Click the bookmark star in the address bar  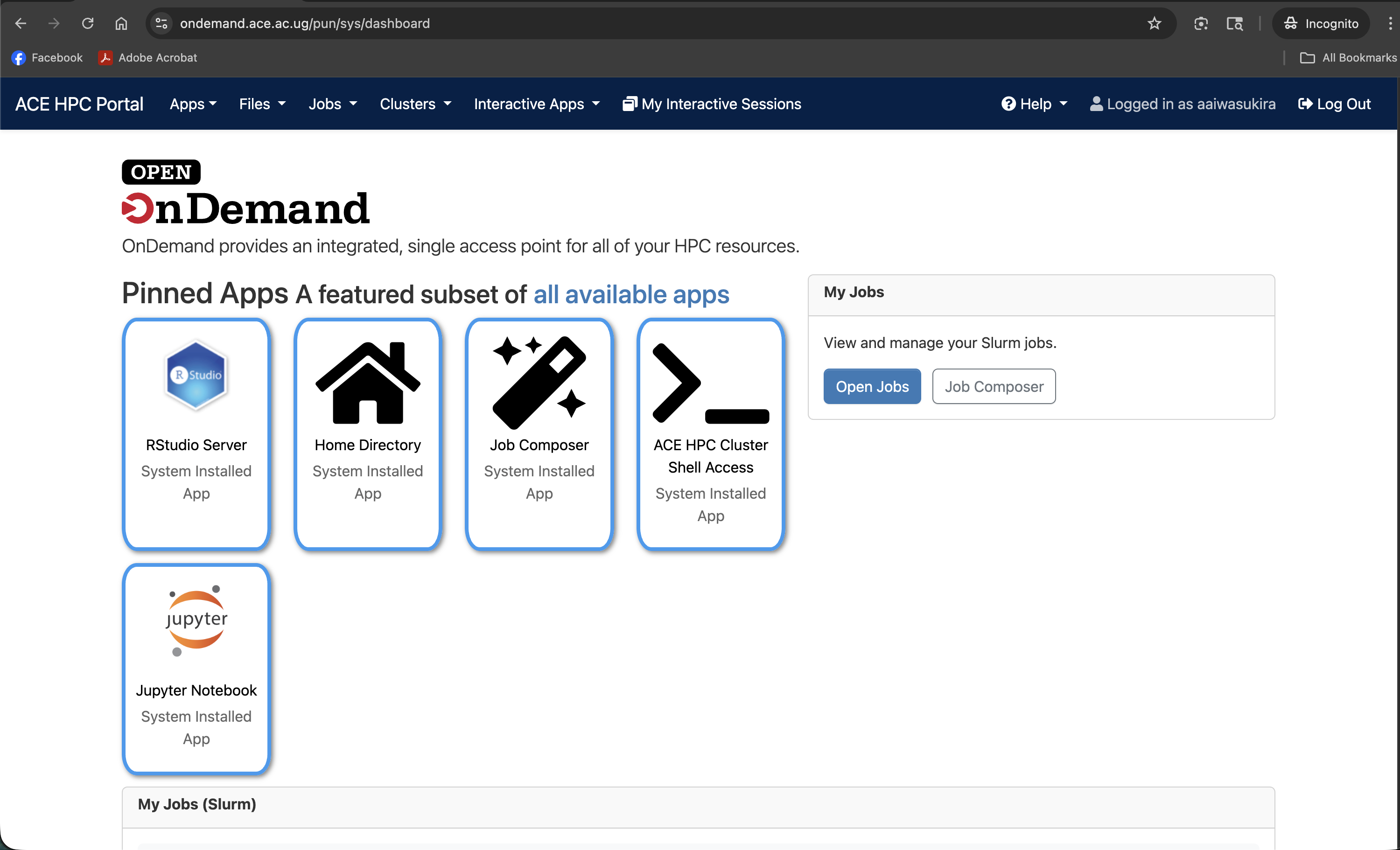point(1155,23)
